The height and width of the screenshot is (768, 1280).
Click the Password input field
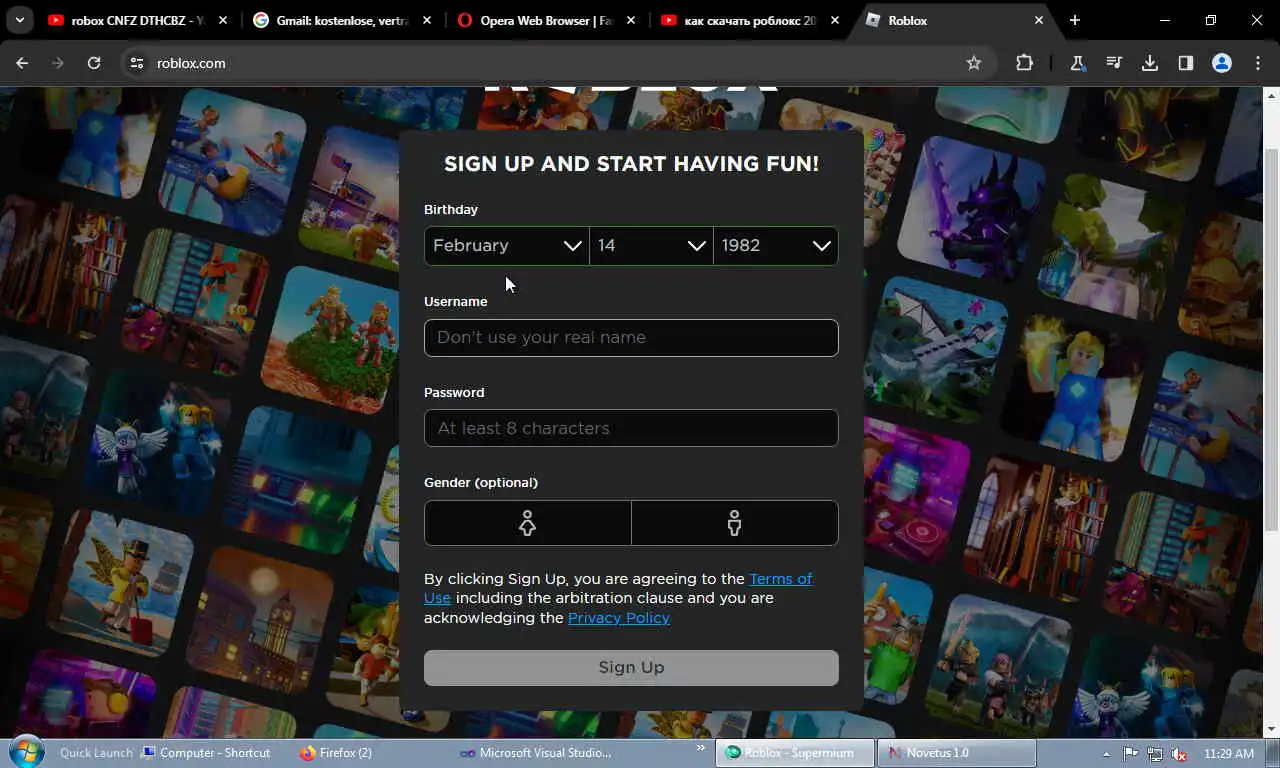point(631,428)
